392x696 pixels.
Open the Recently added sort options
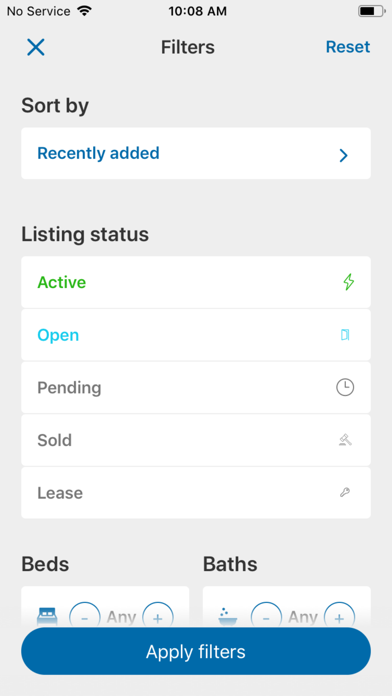click(196, 154)
